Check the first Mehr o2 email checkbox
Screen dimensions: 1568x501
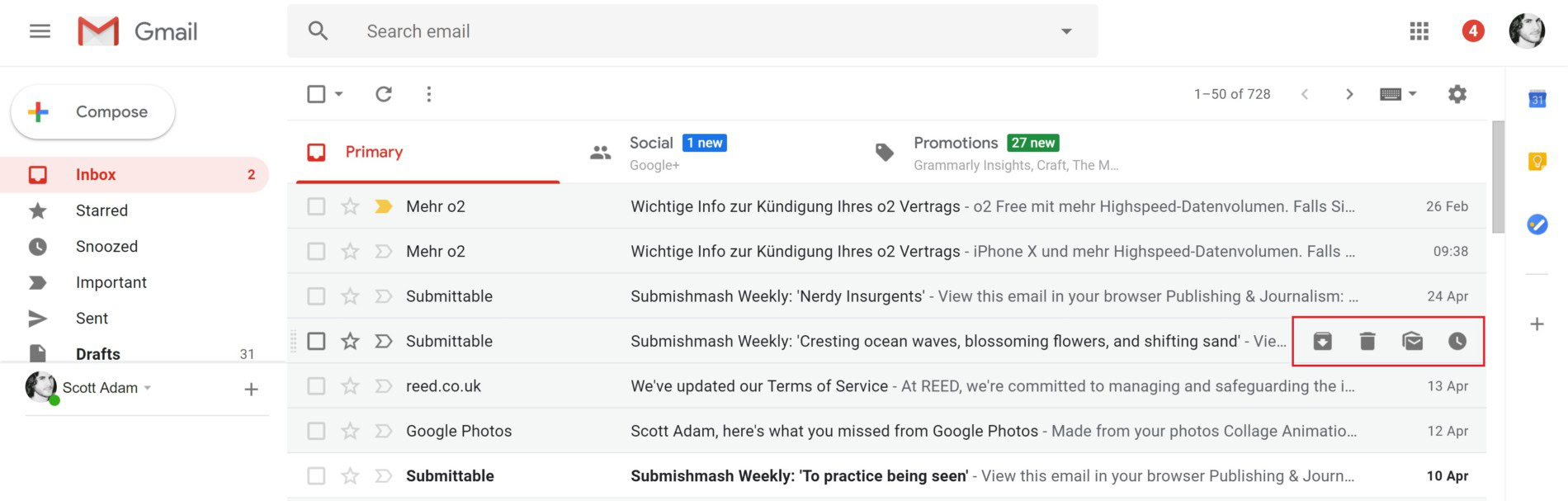coord(316,206)
